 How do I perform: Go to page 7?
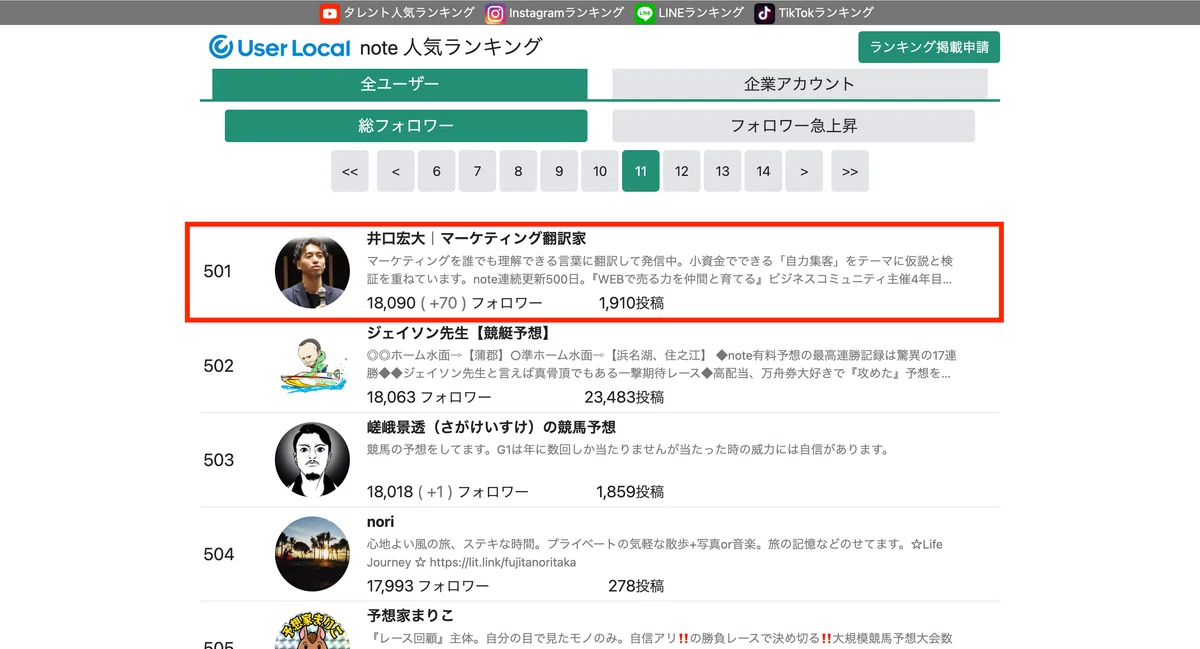click(x=478, y=171)
